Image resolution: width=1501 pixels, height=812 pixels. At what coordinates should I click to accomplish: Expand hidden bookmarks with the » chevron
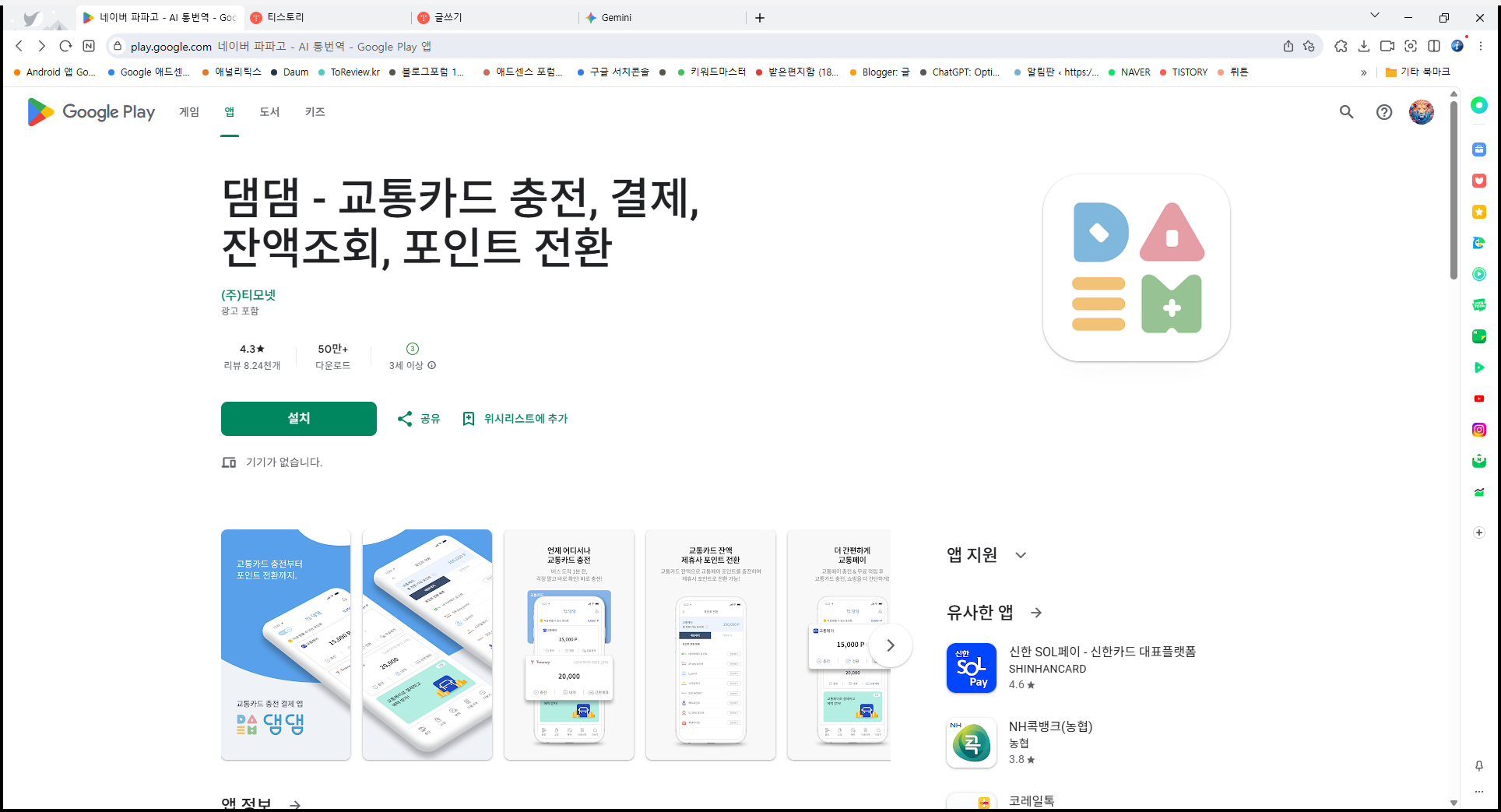point(1363,72)
